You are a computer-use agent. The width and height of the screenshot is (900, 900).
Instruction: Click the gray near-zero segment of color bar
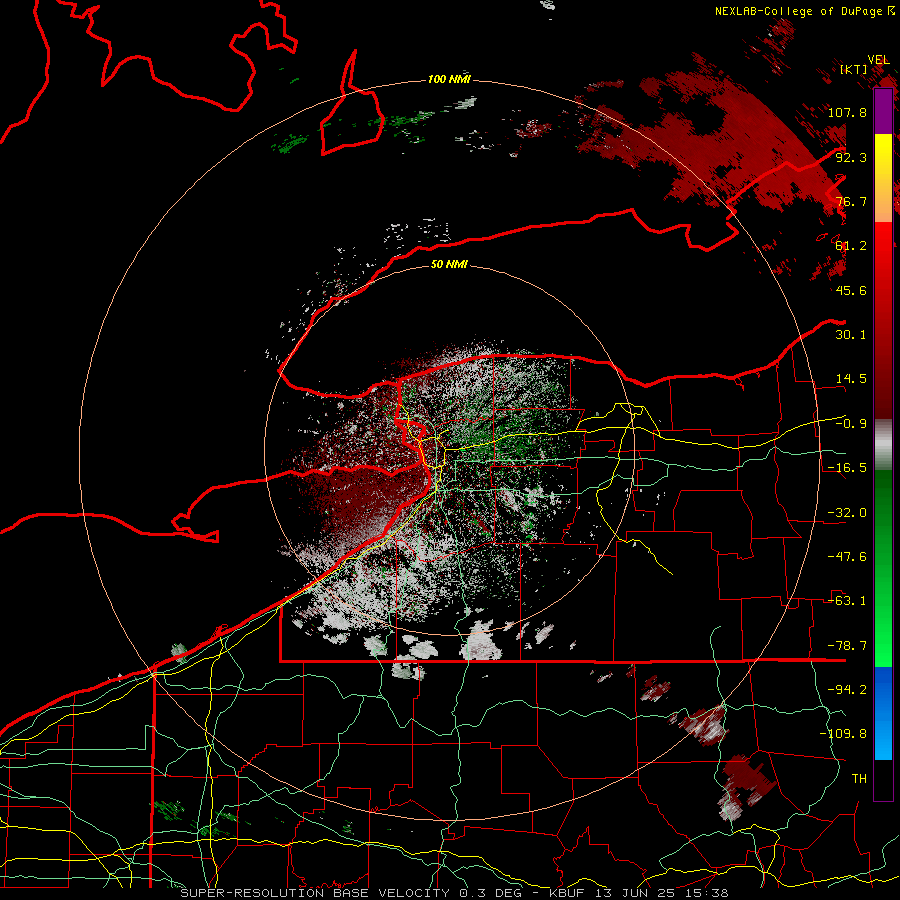tap(883, 445)
